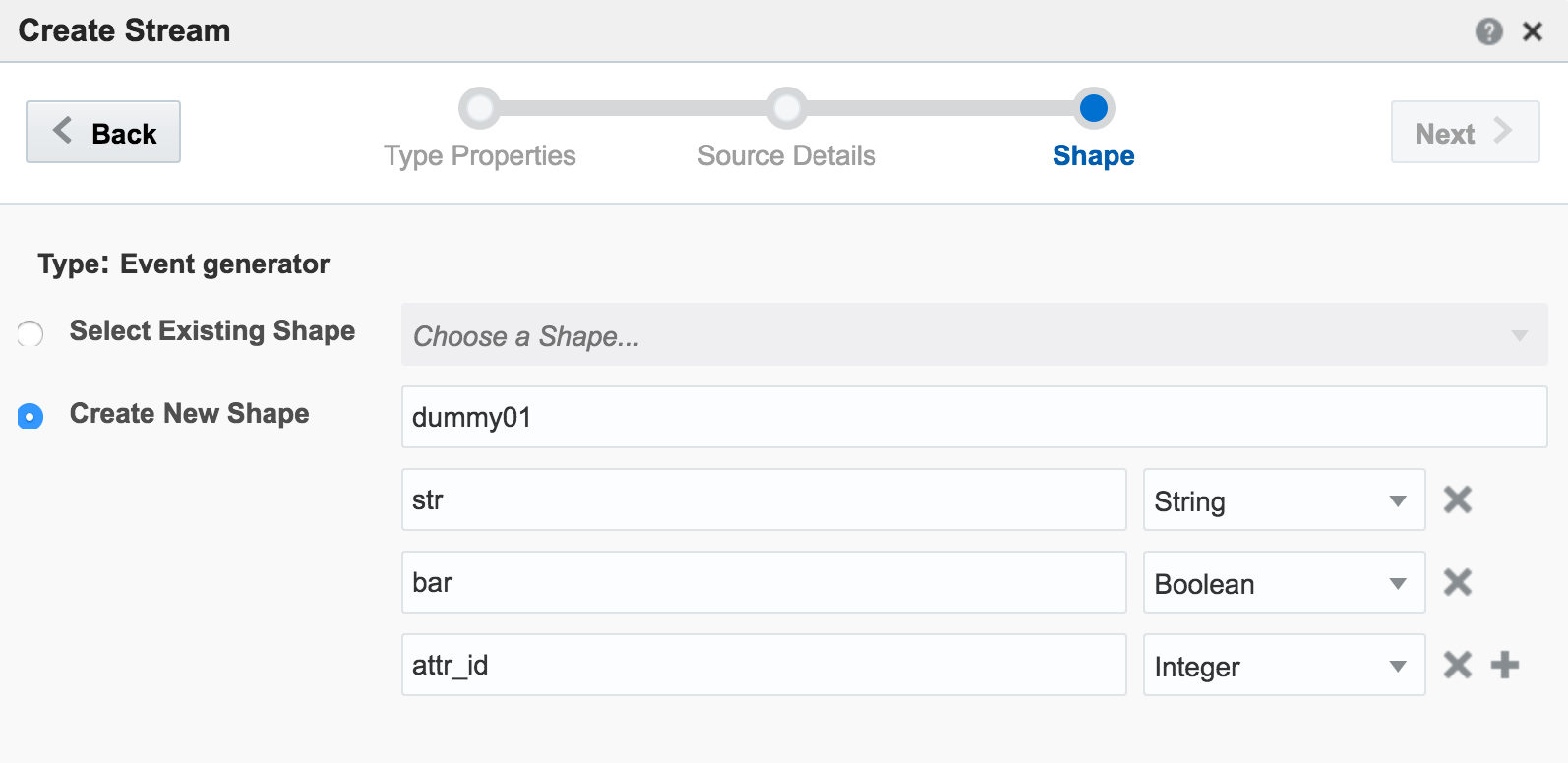Change the Integer type dropdown
1568x763 pixels.
point(1283,666)
